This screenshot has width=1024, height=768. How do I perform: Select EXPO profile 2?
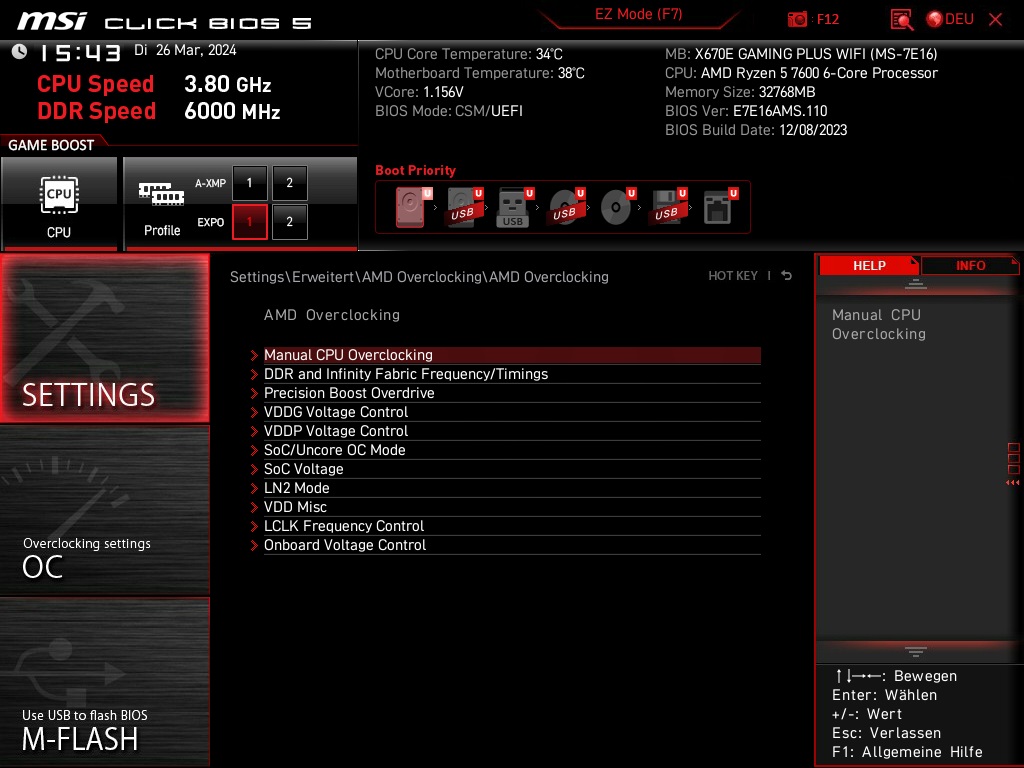pos(289,222)
